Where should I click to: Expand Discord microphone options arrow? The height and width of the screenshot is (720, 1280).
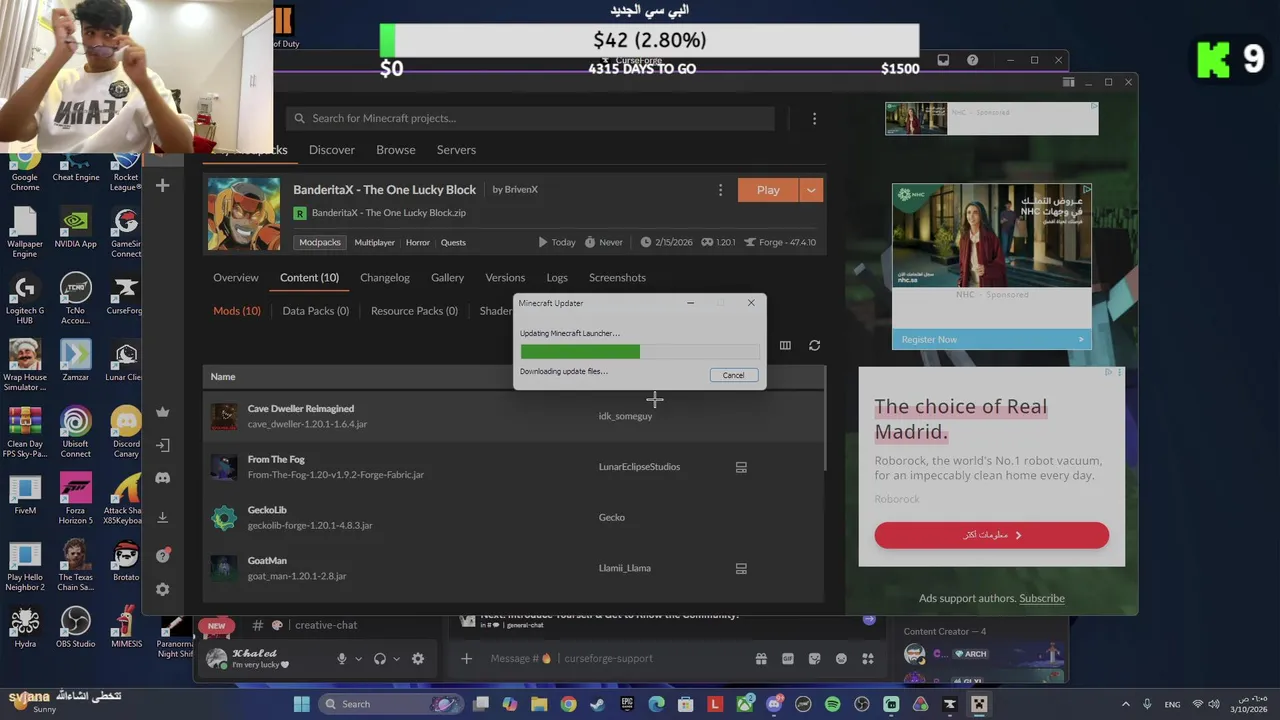(358, 659)
